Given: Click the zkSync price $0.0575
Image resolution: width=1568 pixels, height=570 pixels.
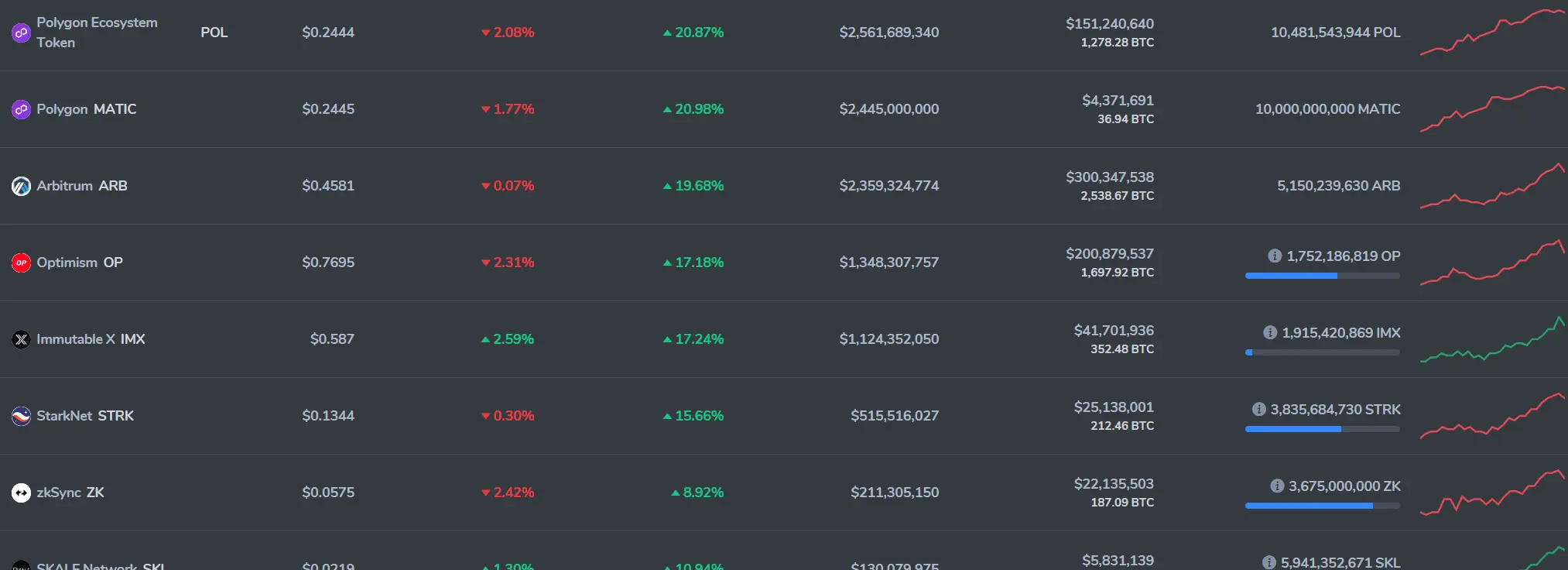Looking at the screenshot, I should pos(328,493).
